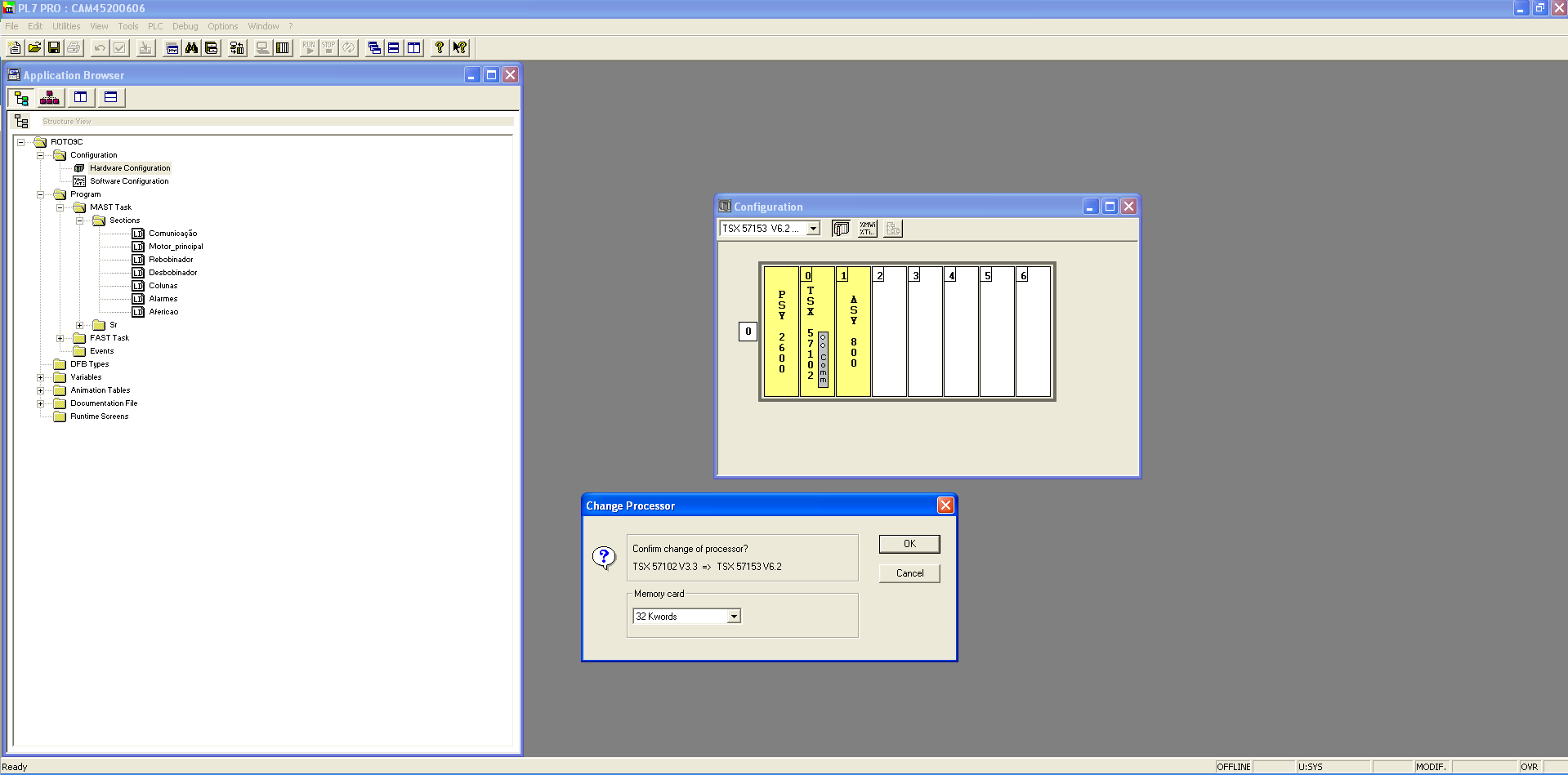Click the Connect computer toolbar icon
The width and height of the screenshot is (1568, 775).
pos(263,47)
